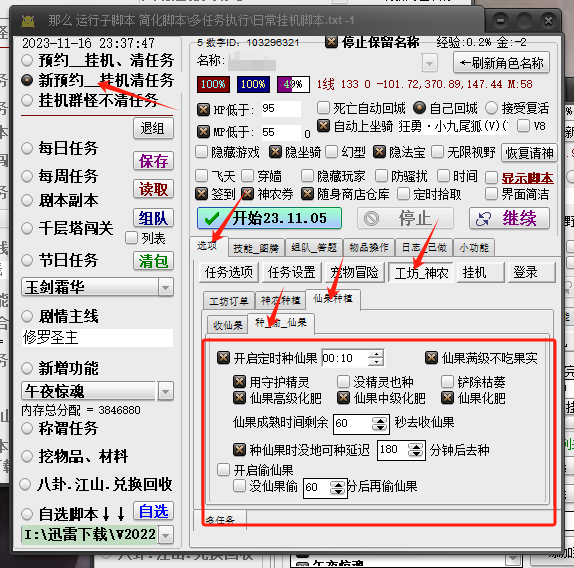Screen dimensions: 574x568
Task: Select the 每日任务 radio button
Action: pyautogui.click(x=27, y=148)
